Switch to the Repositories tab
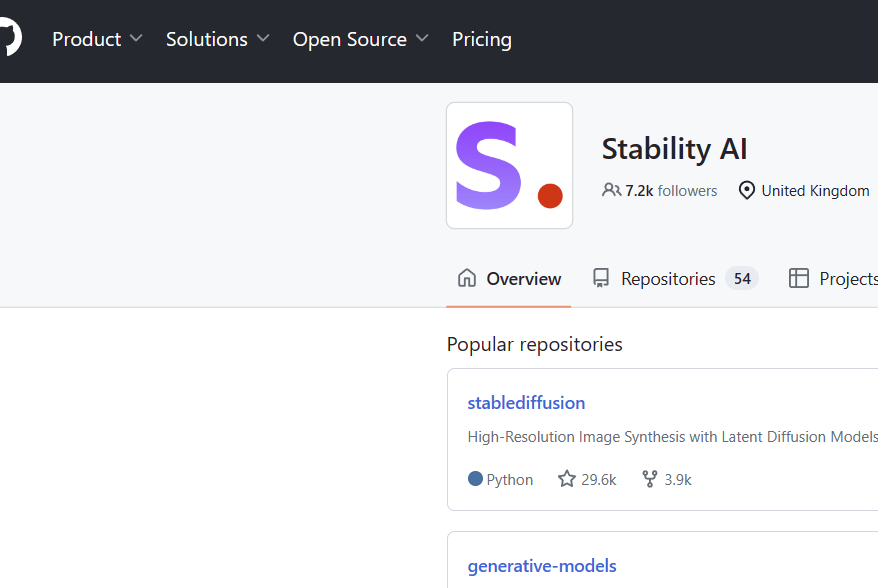The height and width of the screenshot is (588, 878). 675,278
